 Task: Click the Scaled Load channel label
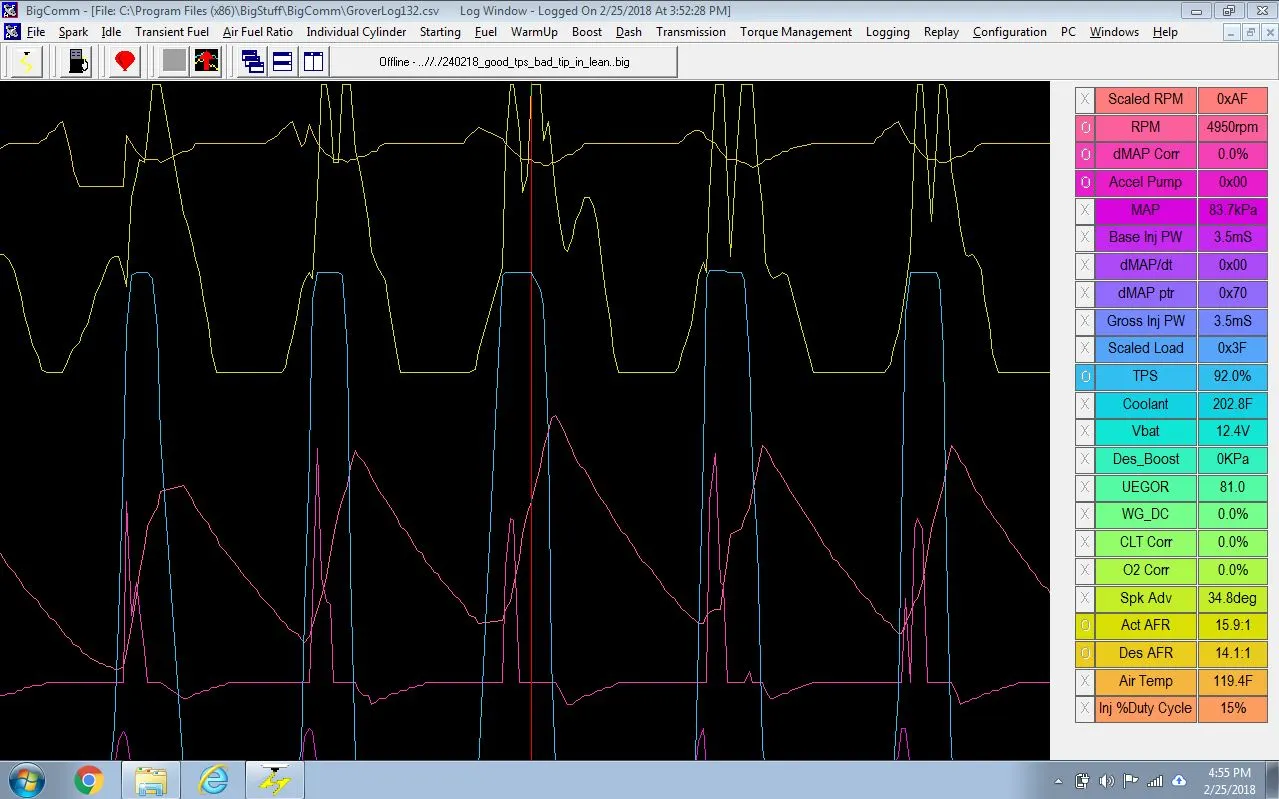1146,348
